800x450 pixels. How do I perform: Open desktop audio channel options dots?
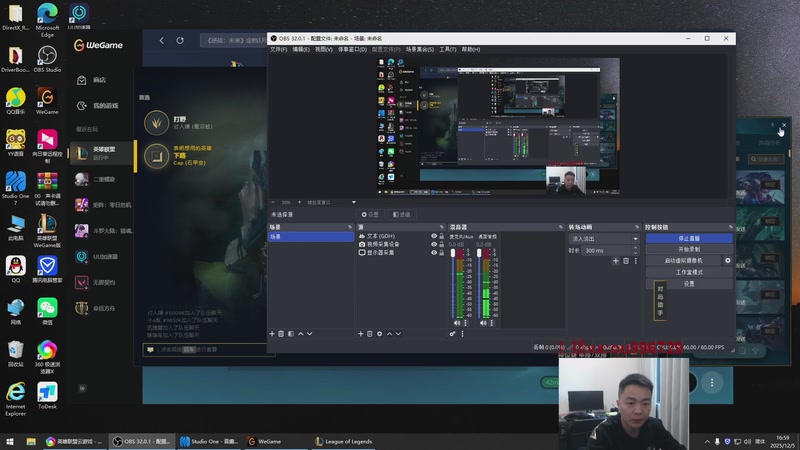pyautogui.click(x=491, y=323)
